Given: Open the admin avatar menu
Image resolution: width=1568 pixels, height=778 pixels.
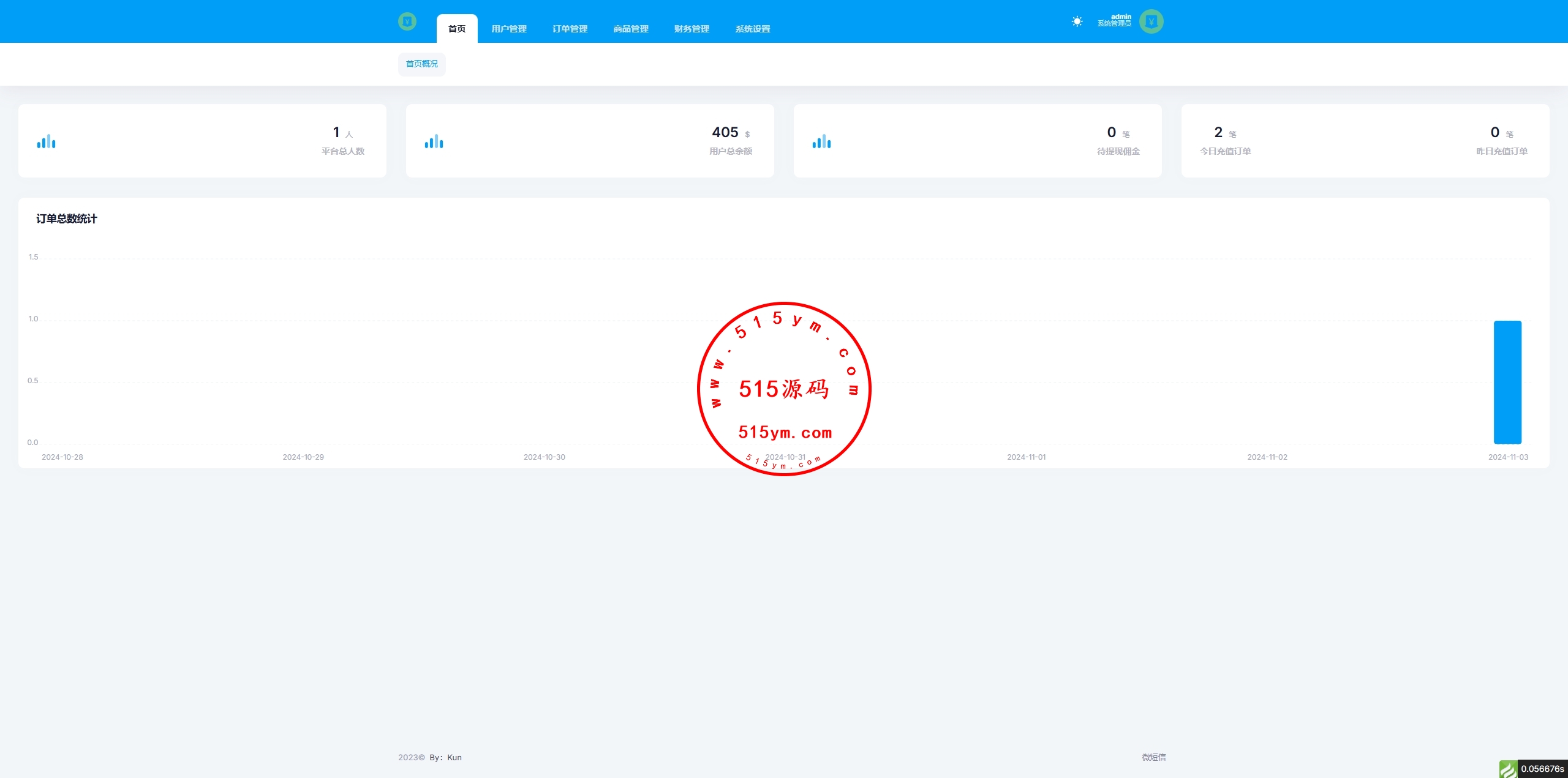Looking at the screenshot, I should pyautogui.click(x=1151, y=21).
